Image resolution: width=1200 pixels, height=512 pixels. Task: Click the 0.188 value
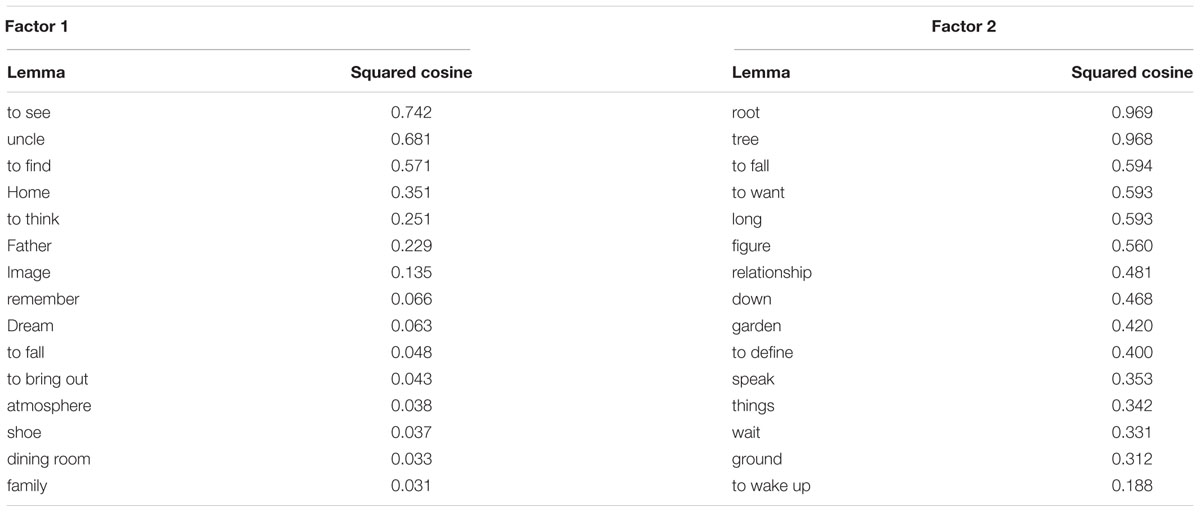(1132, 486)
